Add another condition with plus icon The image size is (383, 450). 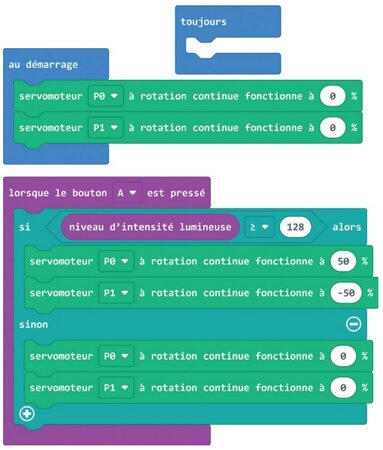click(x=27, y=414)
